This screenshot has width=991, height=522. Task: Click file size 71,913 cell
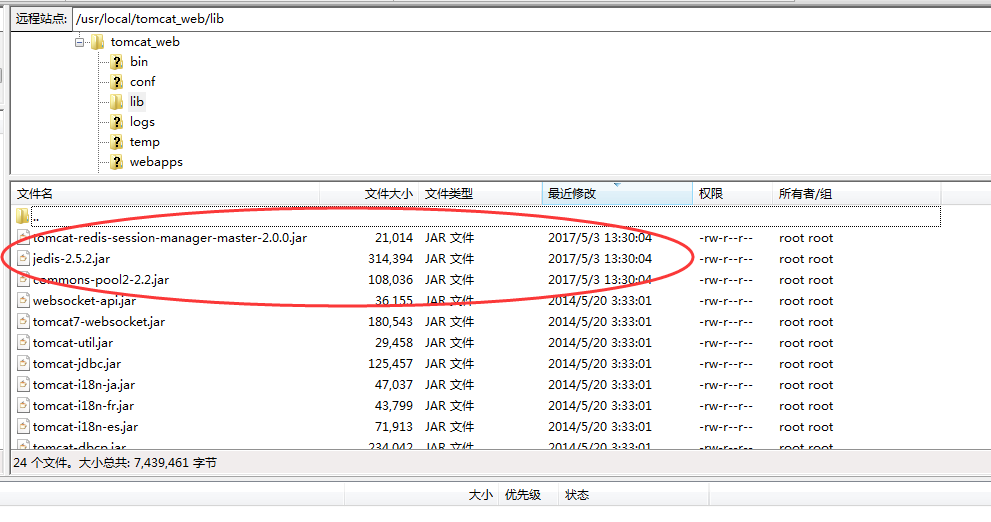394,427
